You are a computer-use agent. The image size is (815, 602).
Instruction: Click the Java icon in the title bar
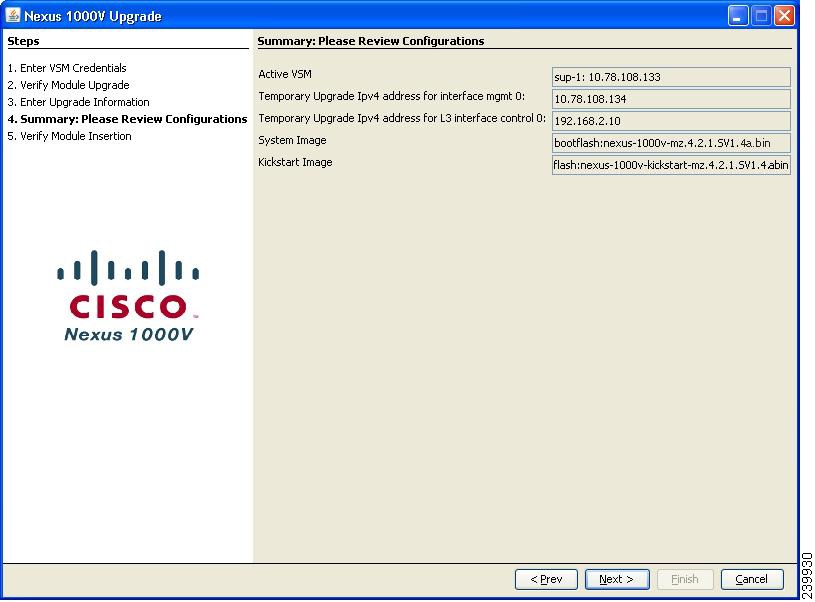pyautogui.click(x=12, y=15)
